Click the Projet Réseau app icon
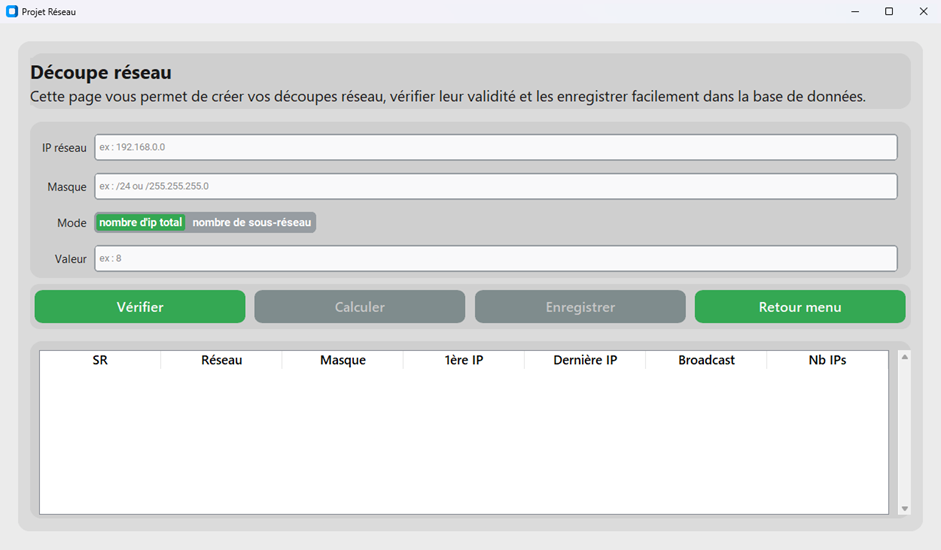The height and width of the screenshot is (550, 941). click(12, 12)
